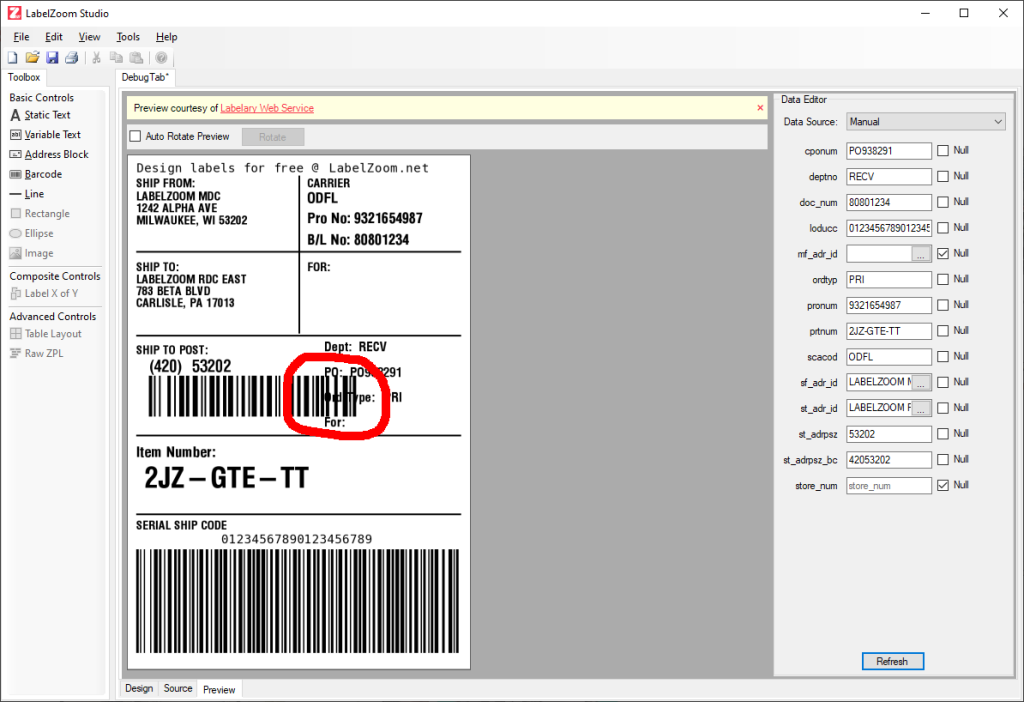The height and width of the screenshot is (702, 1024).
Task: Select the DebugTab* document tab
Action: [145, 77]
